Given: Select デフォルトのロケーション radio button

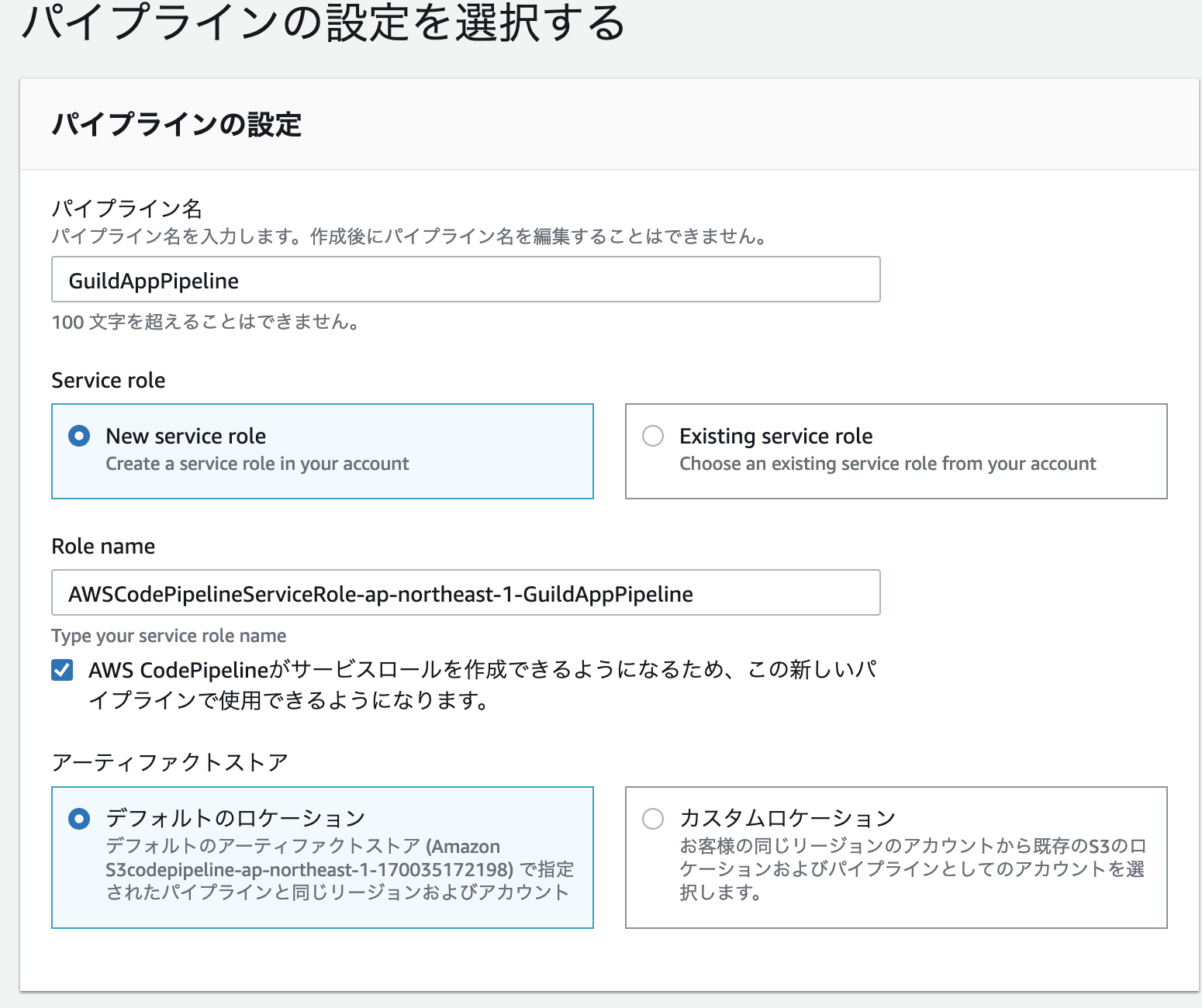Looking at the screenshot, I should [x=79, y=819].
